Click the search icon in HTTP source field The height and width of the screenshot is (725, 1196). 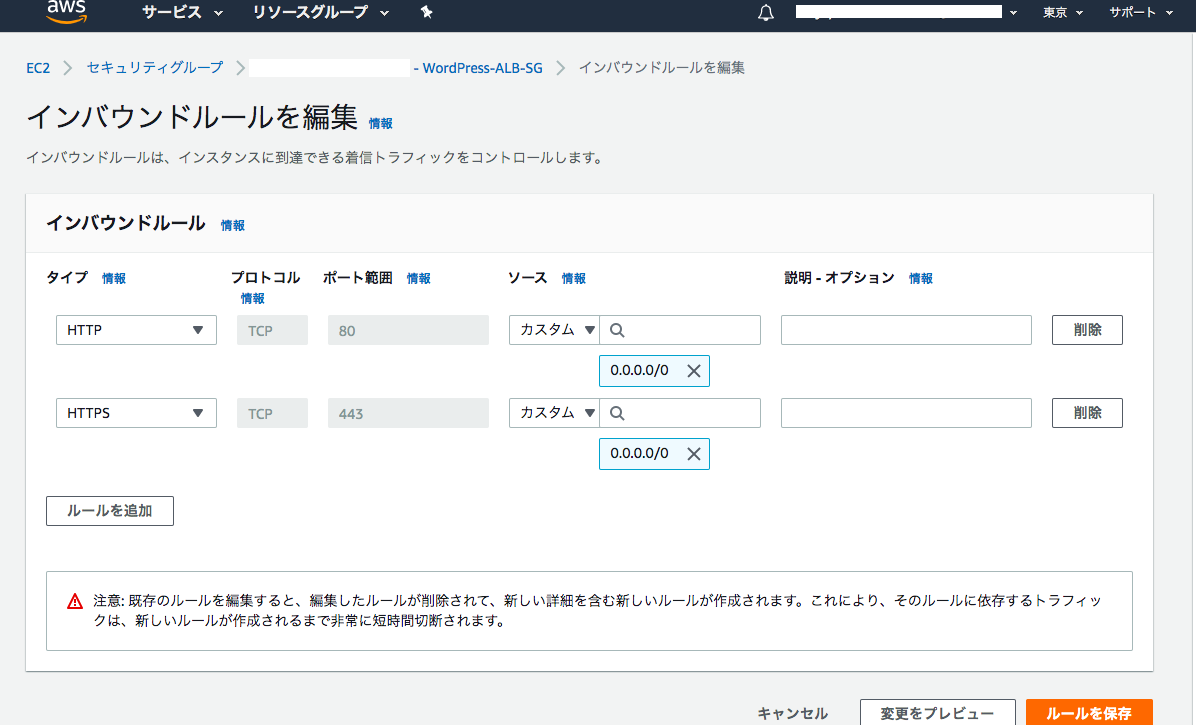click(617, 330)
